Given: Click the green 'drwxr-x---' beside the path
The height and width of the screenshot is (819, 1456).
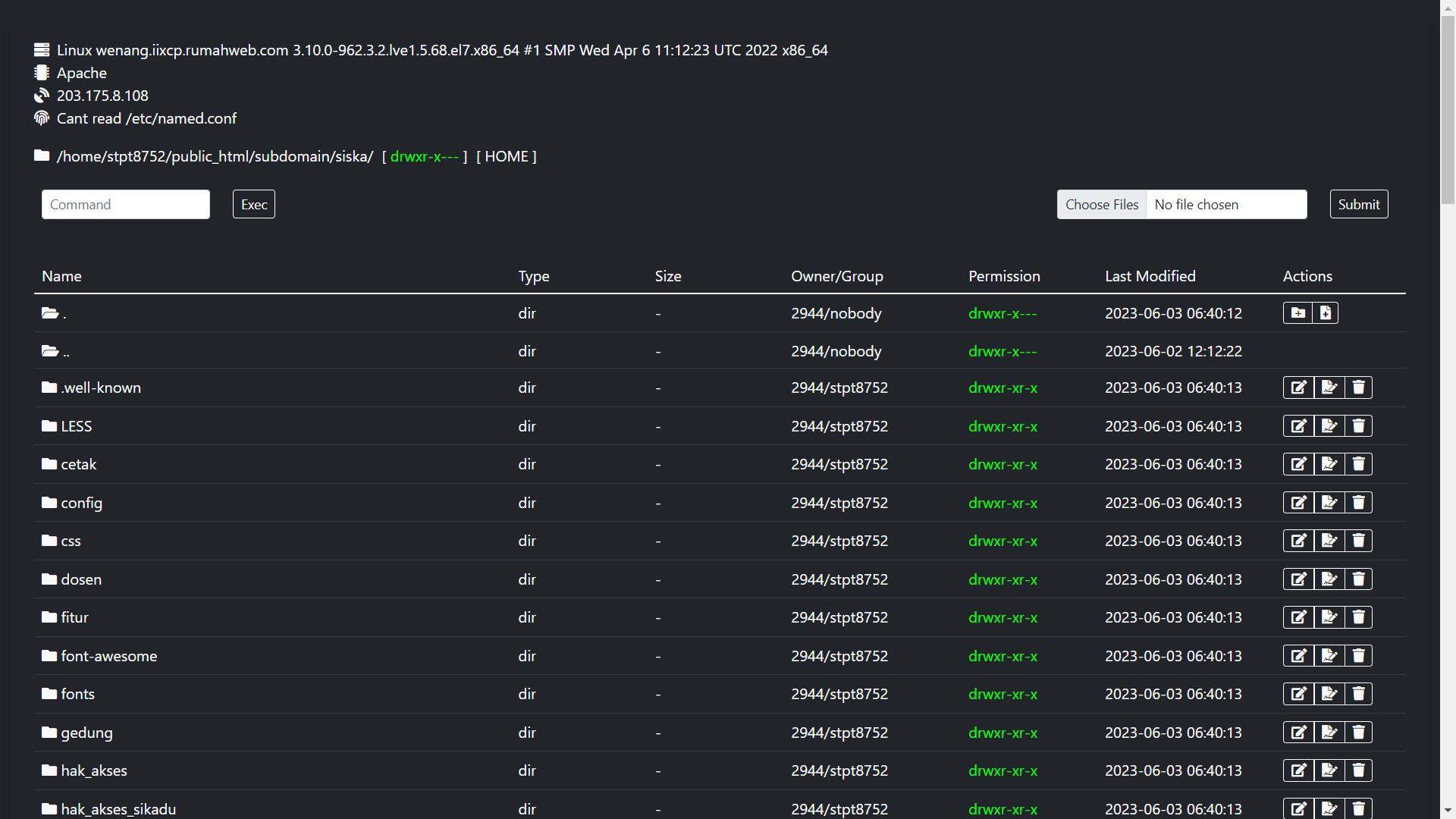Looking at the screenshot, I should point(424,156).
